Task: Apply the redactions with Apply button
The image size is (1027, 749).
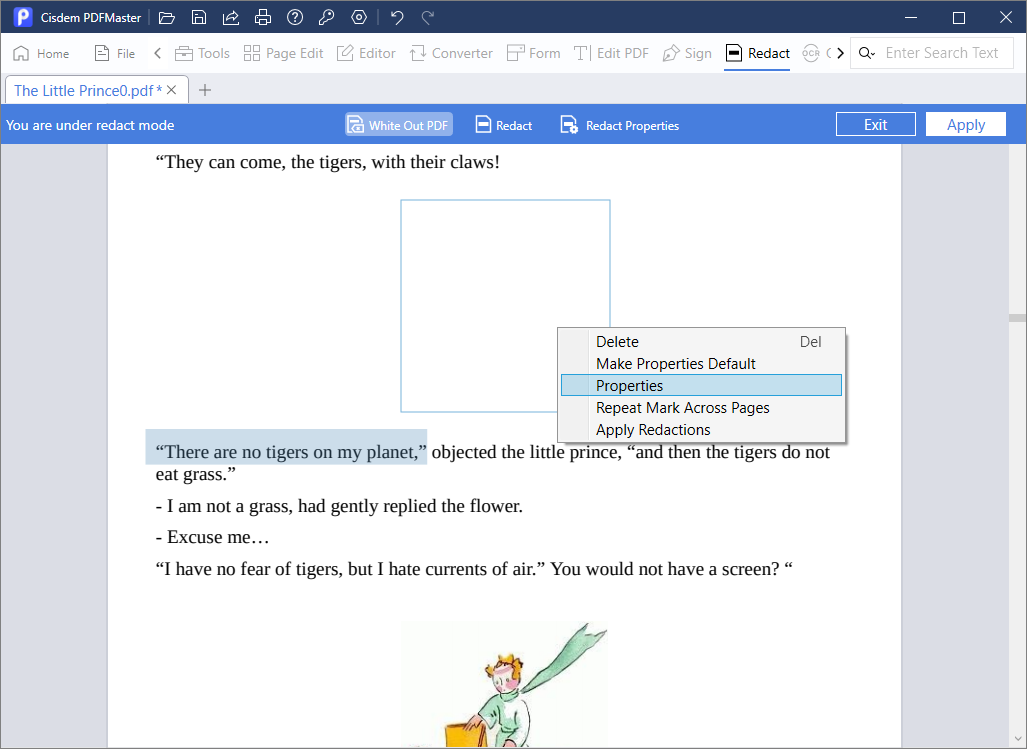Action: tap(966, 124)
